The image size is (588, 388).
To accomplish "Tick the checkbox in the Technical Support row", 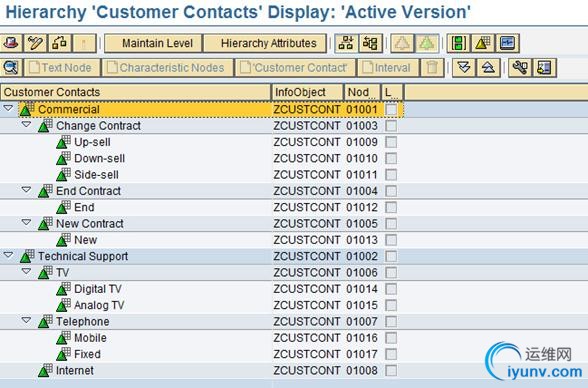I will 391,256.
